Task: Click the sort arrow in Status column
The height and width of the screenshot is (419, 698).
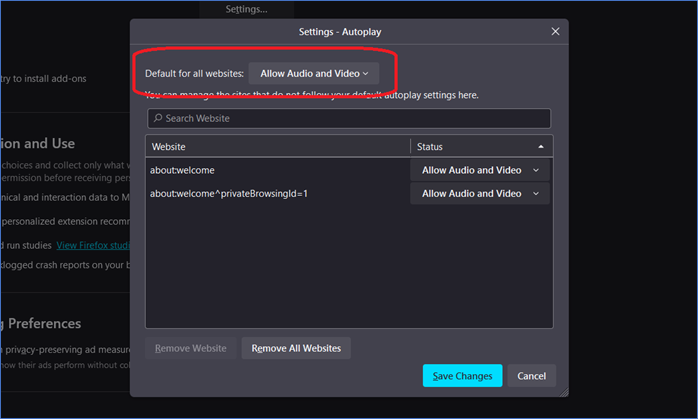Action: [x=541, y=146]
